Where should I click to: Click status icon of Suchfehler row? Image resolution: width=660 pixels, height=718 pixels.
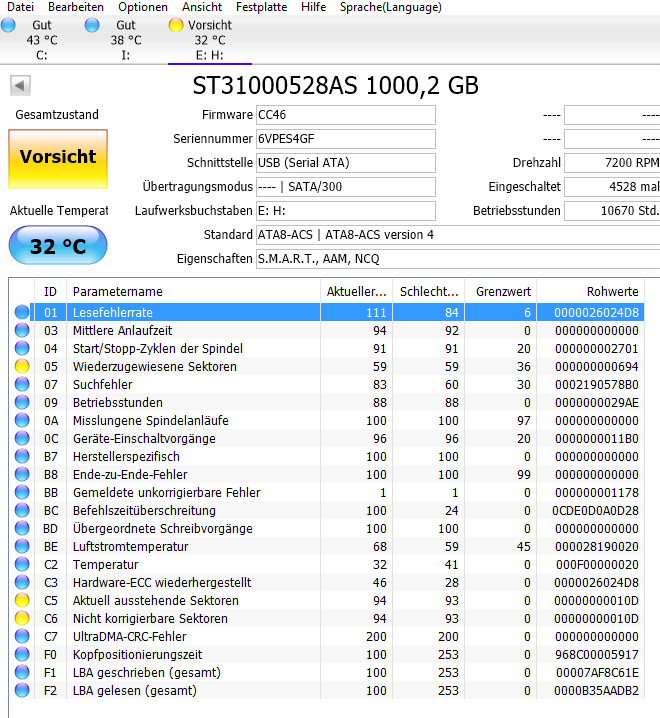tap(22, 384)
